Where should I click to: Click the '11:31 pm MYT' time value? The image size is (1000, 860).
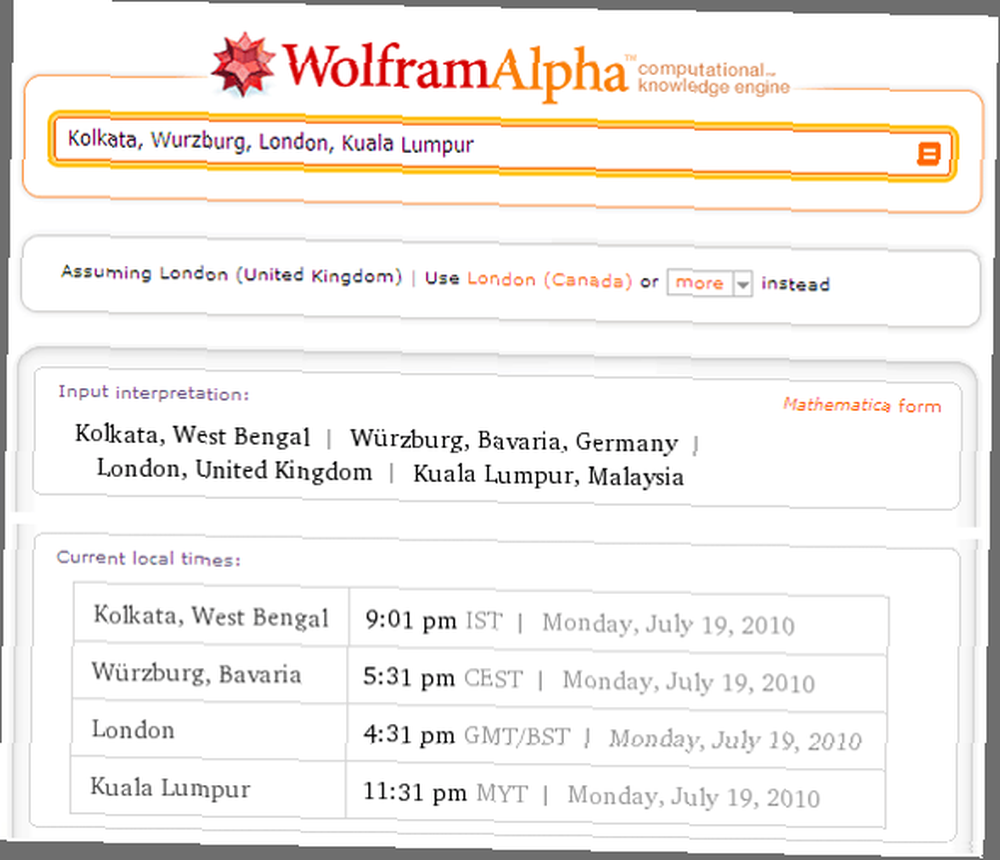[445, 793]
